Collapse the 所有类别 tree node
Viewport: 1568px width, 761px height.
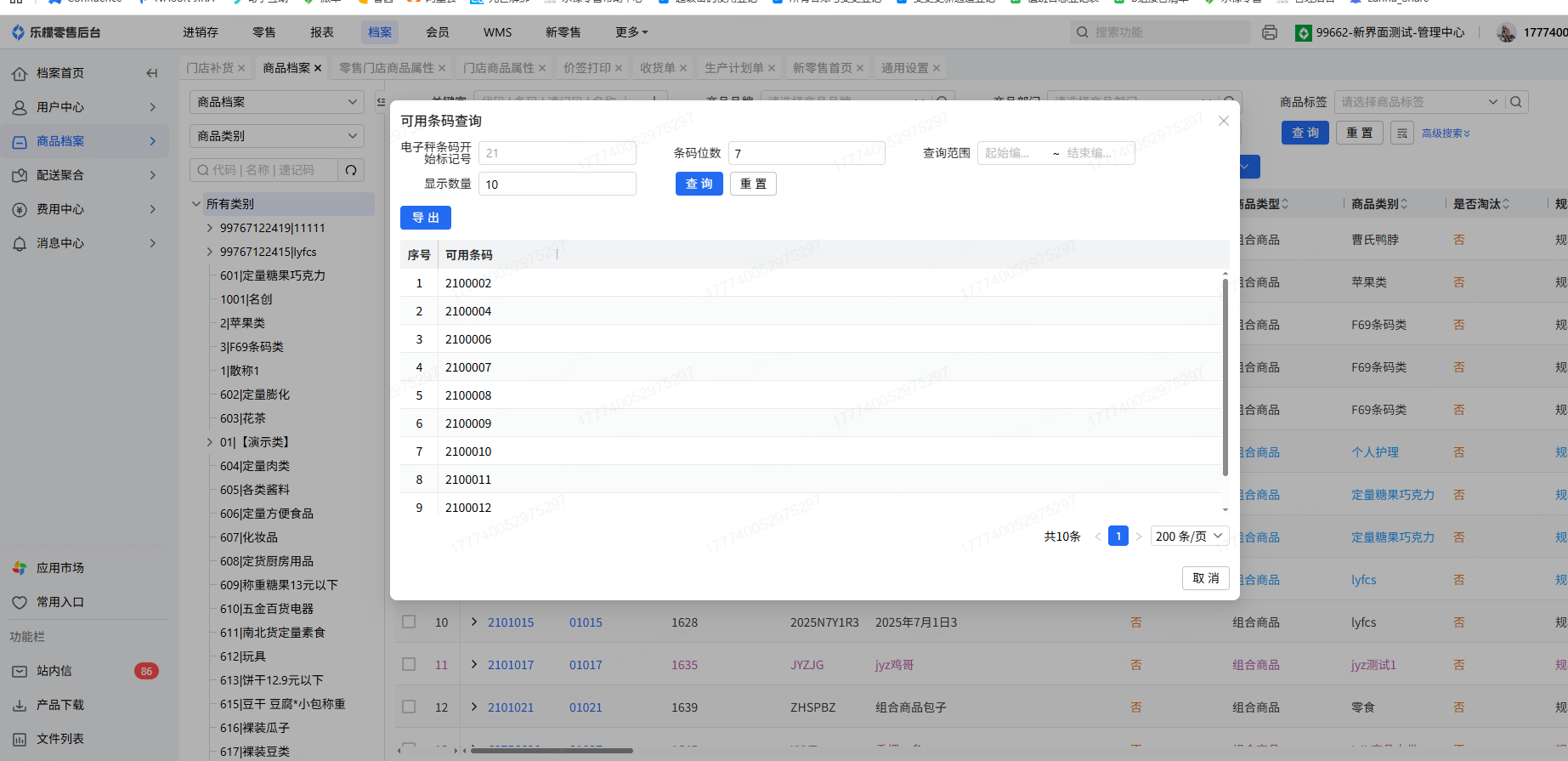(x=196, y=204)
